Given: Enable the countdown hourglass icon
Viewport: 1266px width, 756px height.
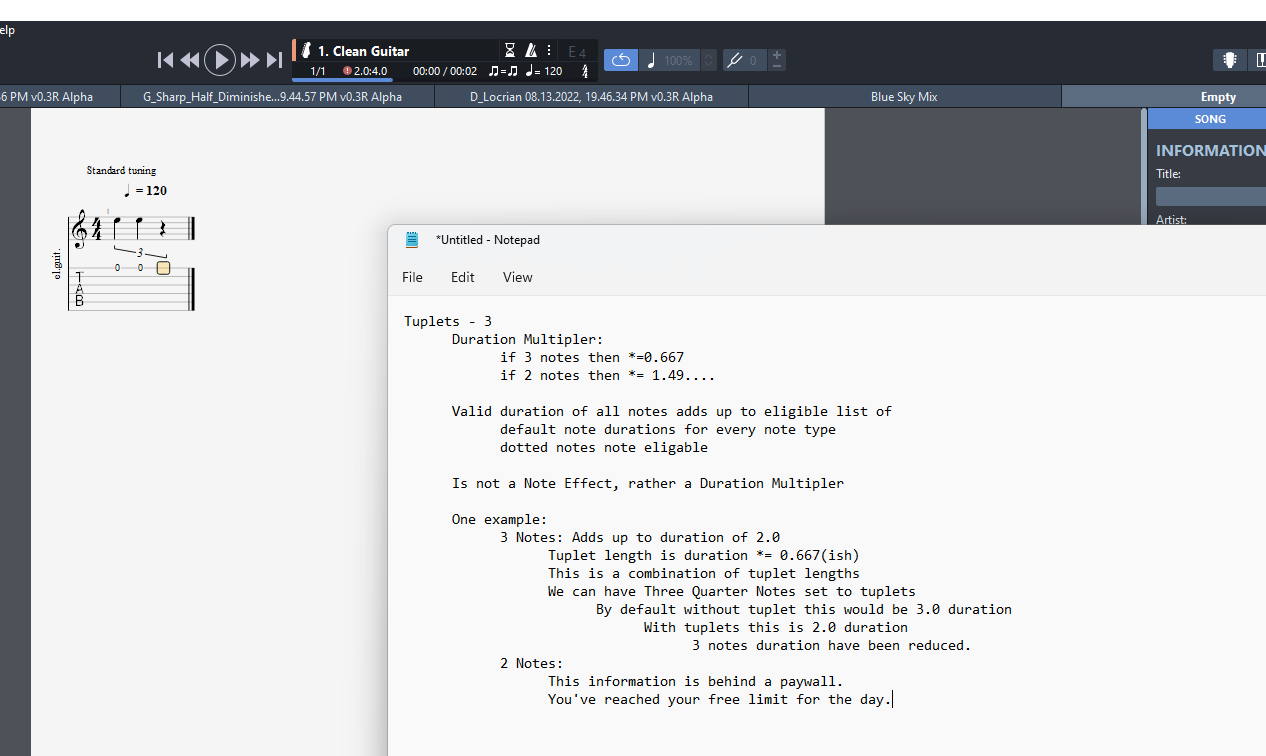Looking at the screenshot, I should 510,50.
